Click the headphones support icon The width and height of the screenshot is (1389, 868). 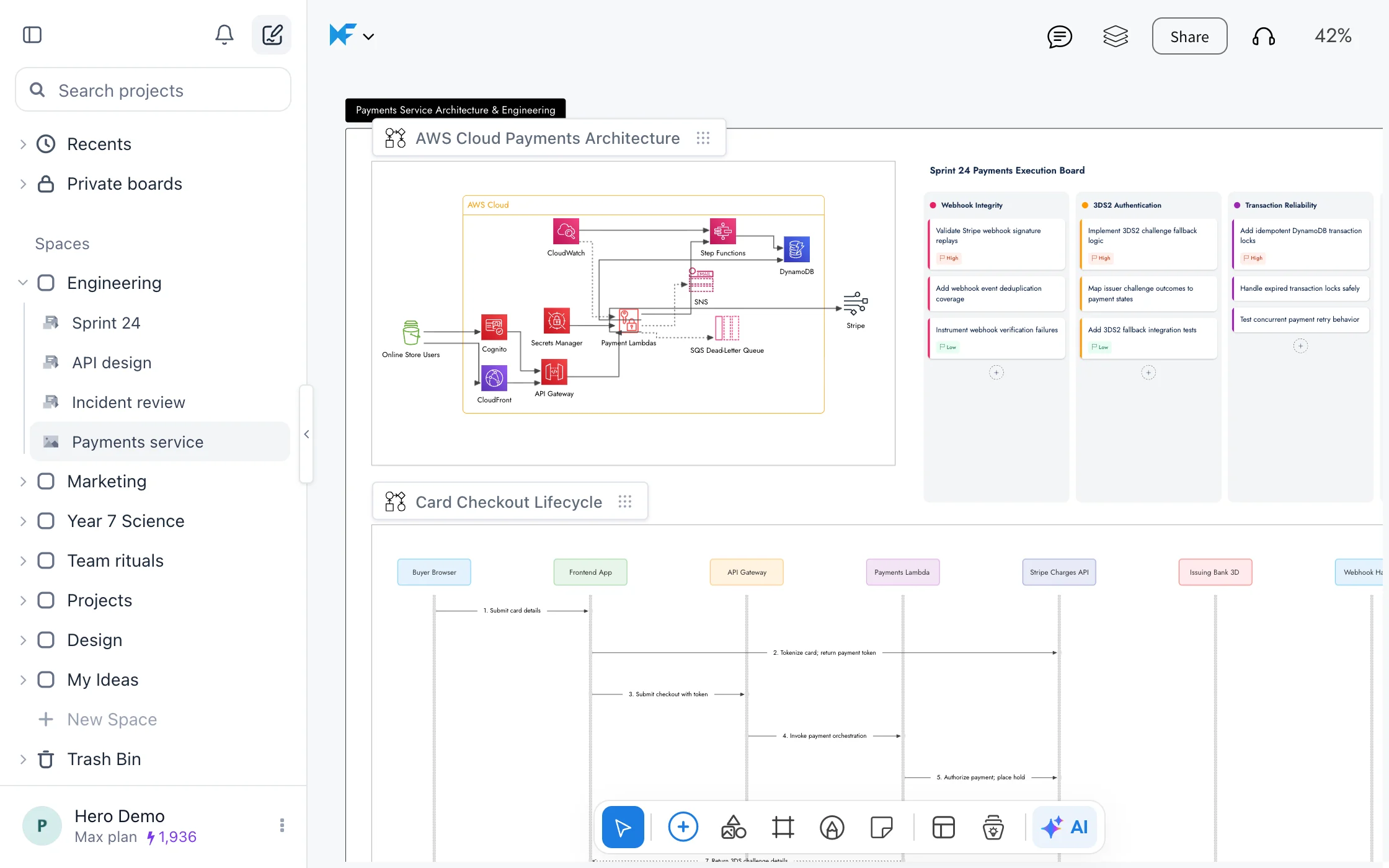[1263, 36]
